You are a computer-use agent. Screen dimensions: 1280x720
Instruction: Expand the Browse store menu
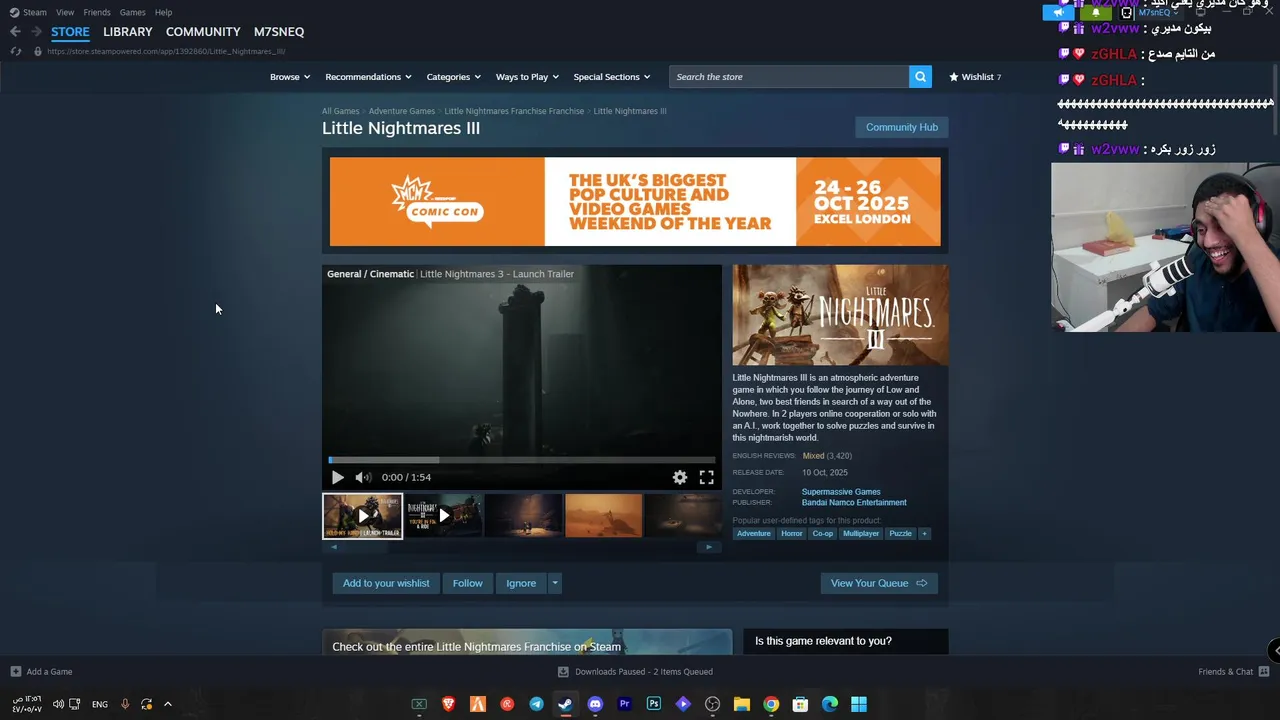[290, 77]
